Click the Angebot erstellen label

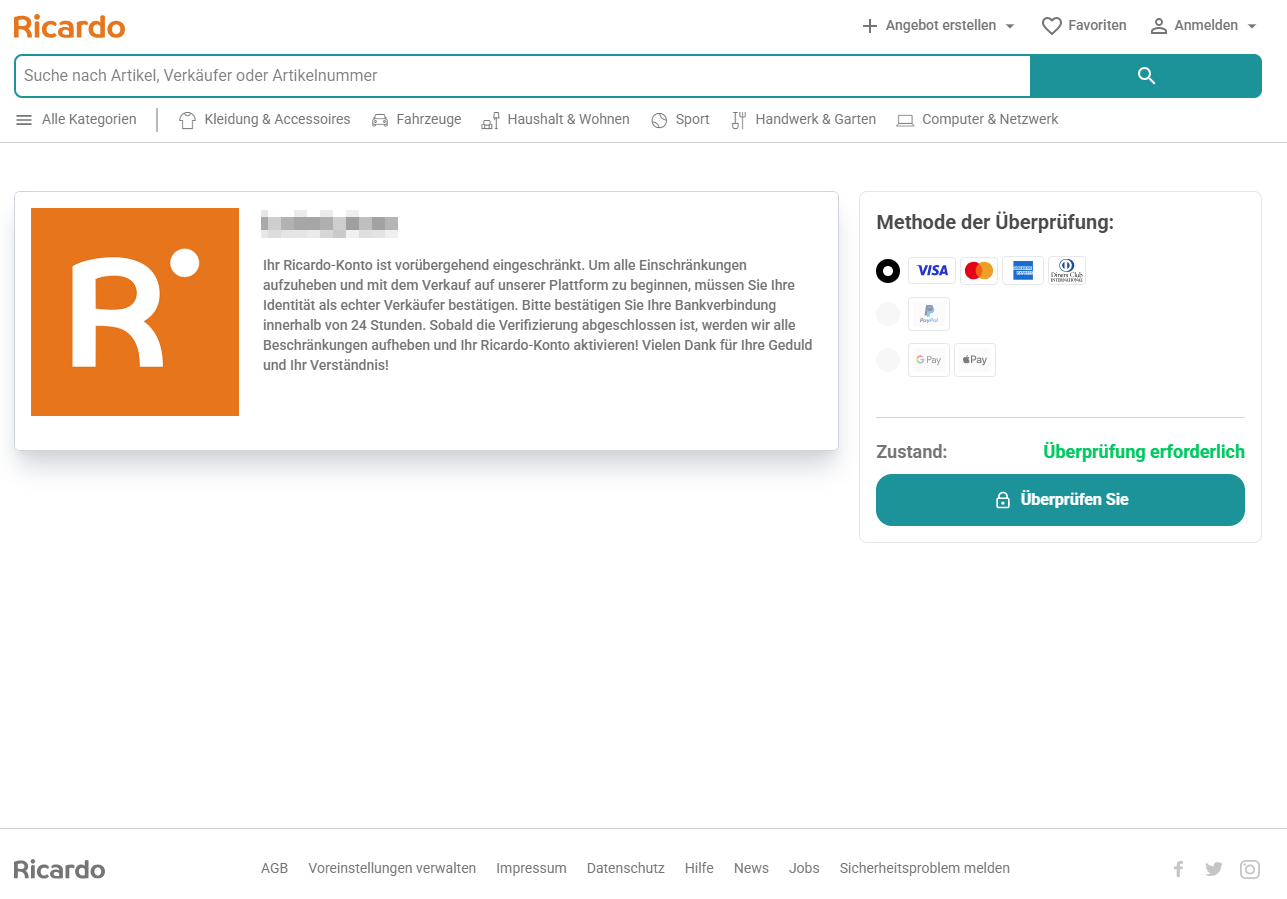[x=941, y=26]
